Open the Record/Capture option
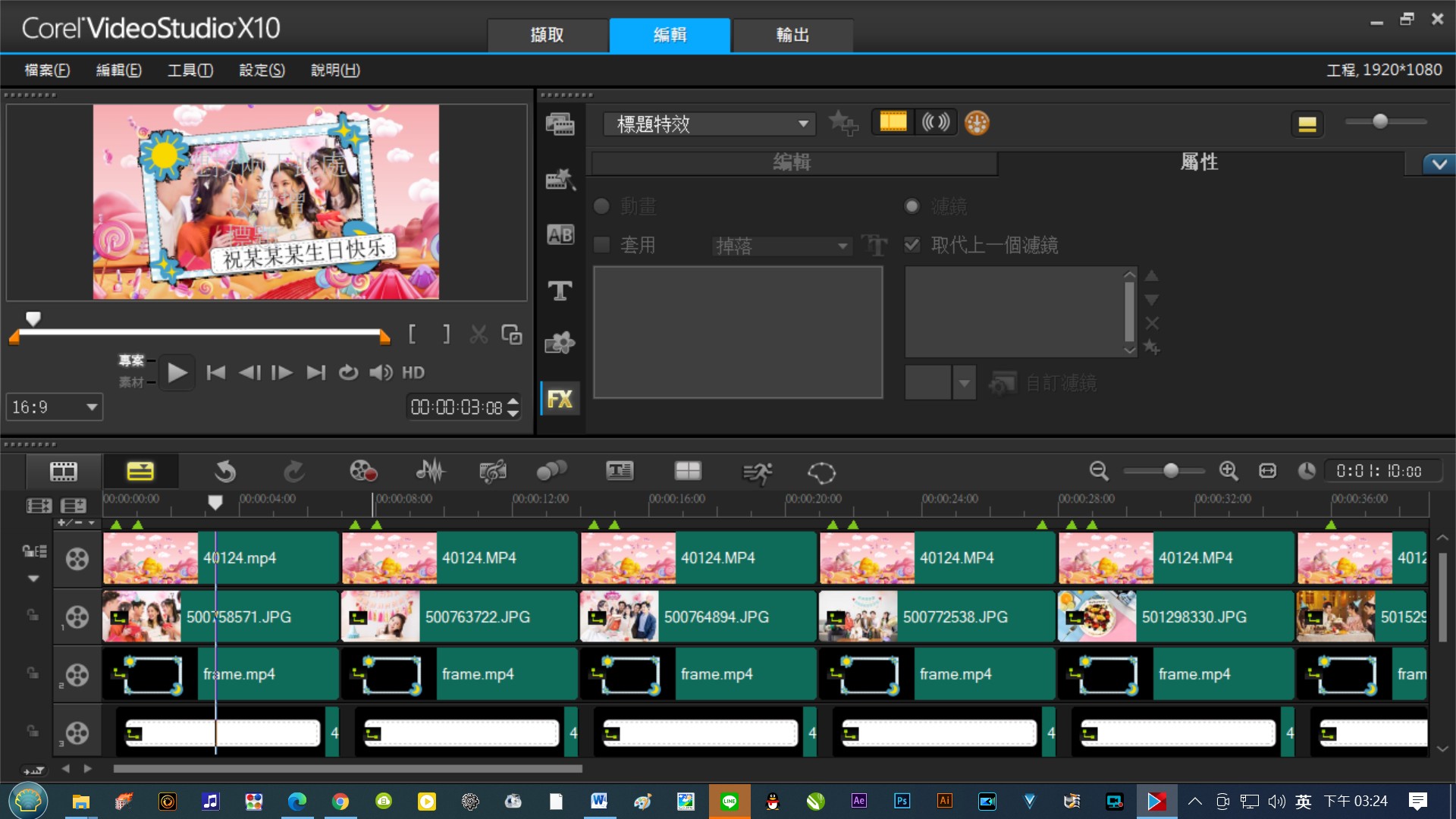 [363, 472]
